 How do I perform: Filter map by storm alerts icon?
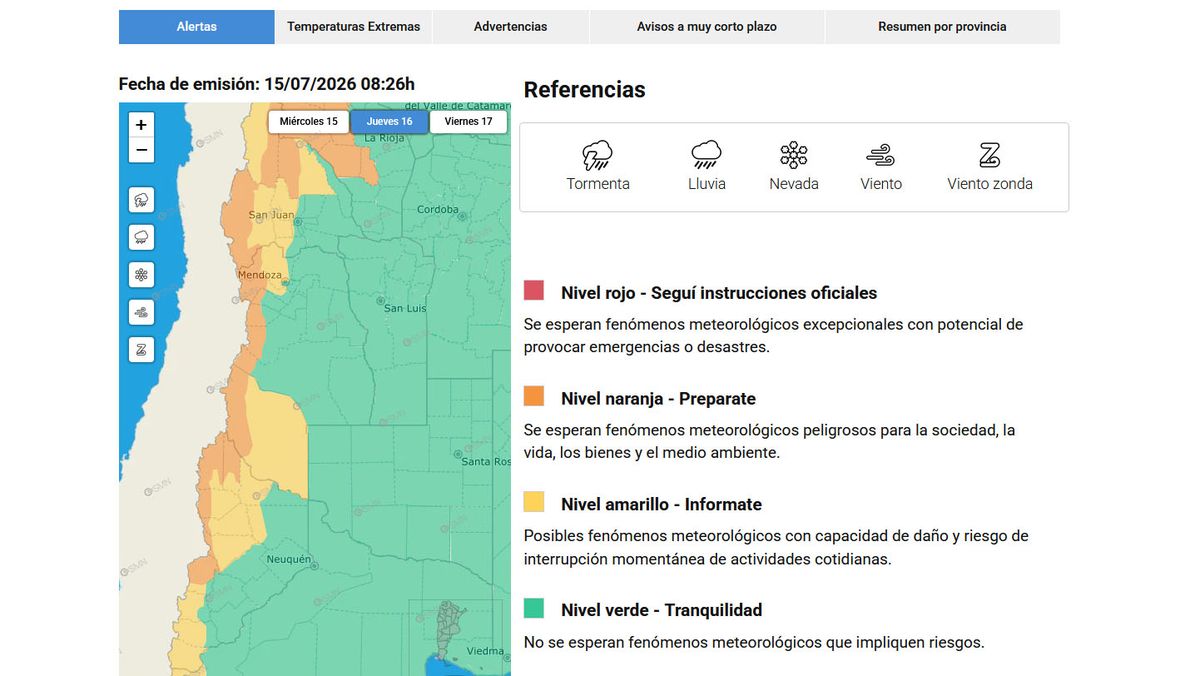(141, 199)
